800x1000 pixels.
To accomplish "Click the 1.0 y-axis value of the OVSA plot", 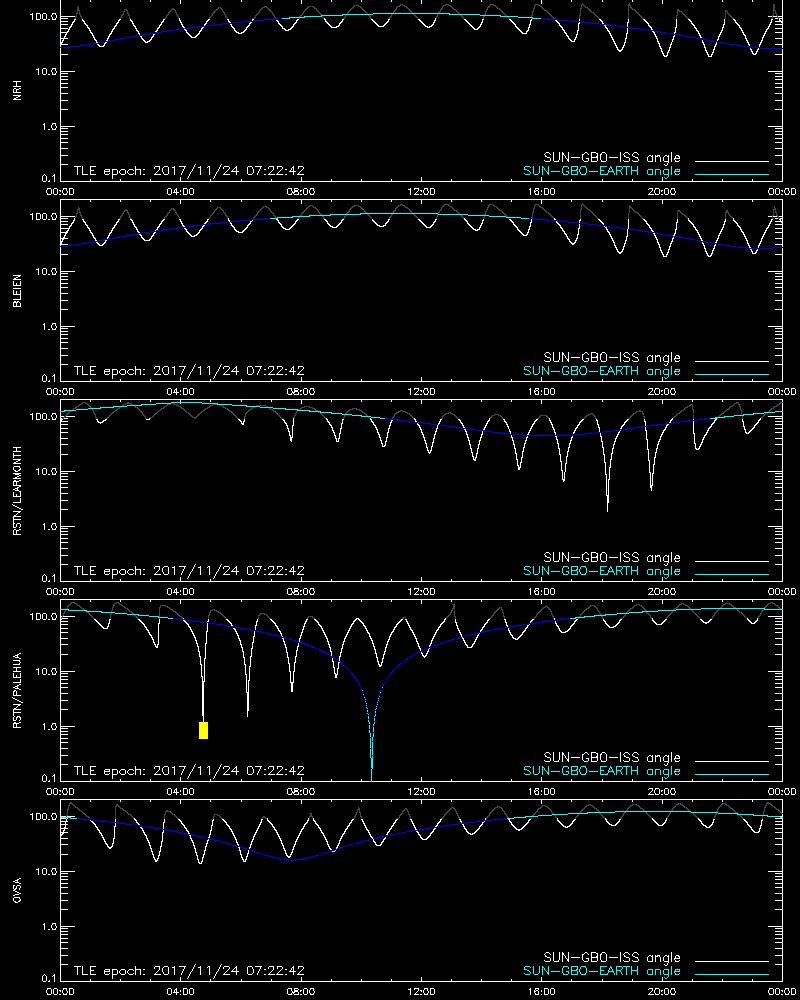I will click(x=48, y=927).
